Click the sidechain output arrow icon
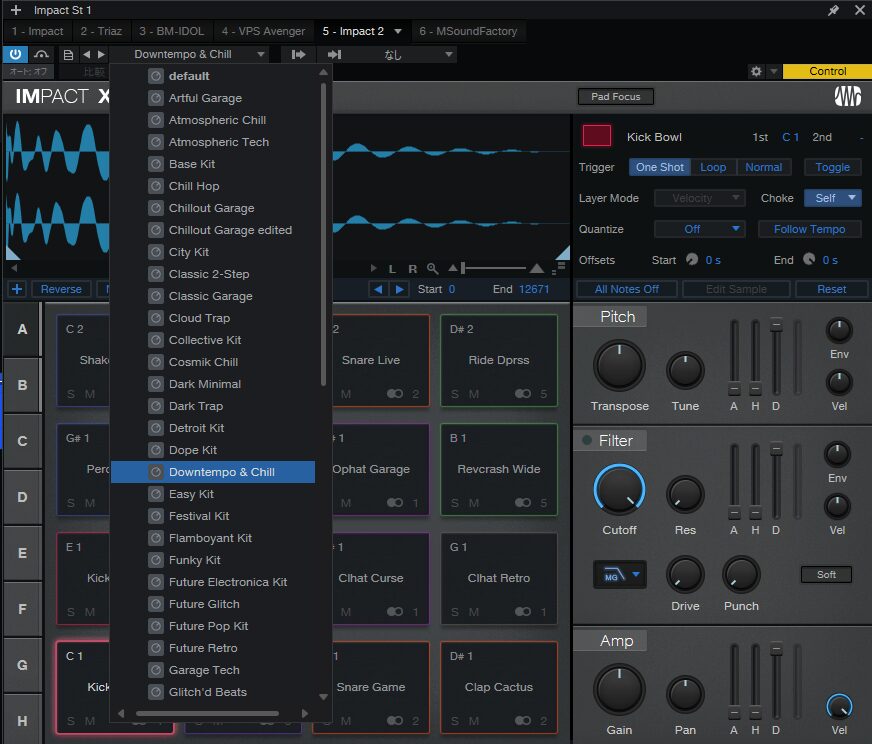This screenshot has width=872, height=744. click(x=334, y=54)
